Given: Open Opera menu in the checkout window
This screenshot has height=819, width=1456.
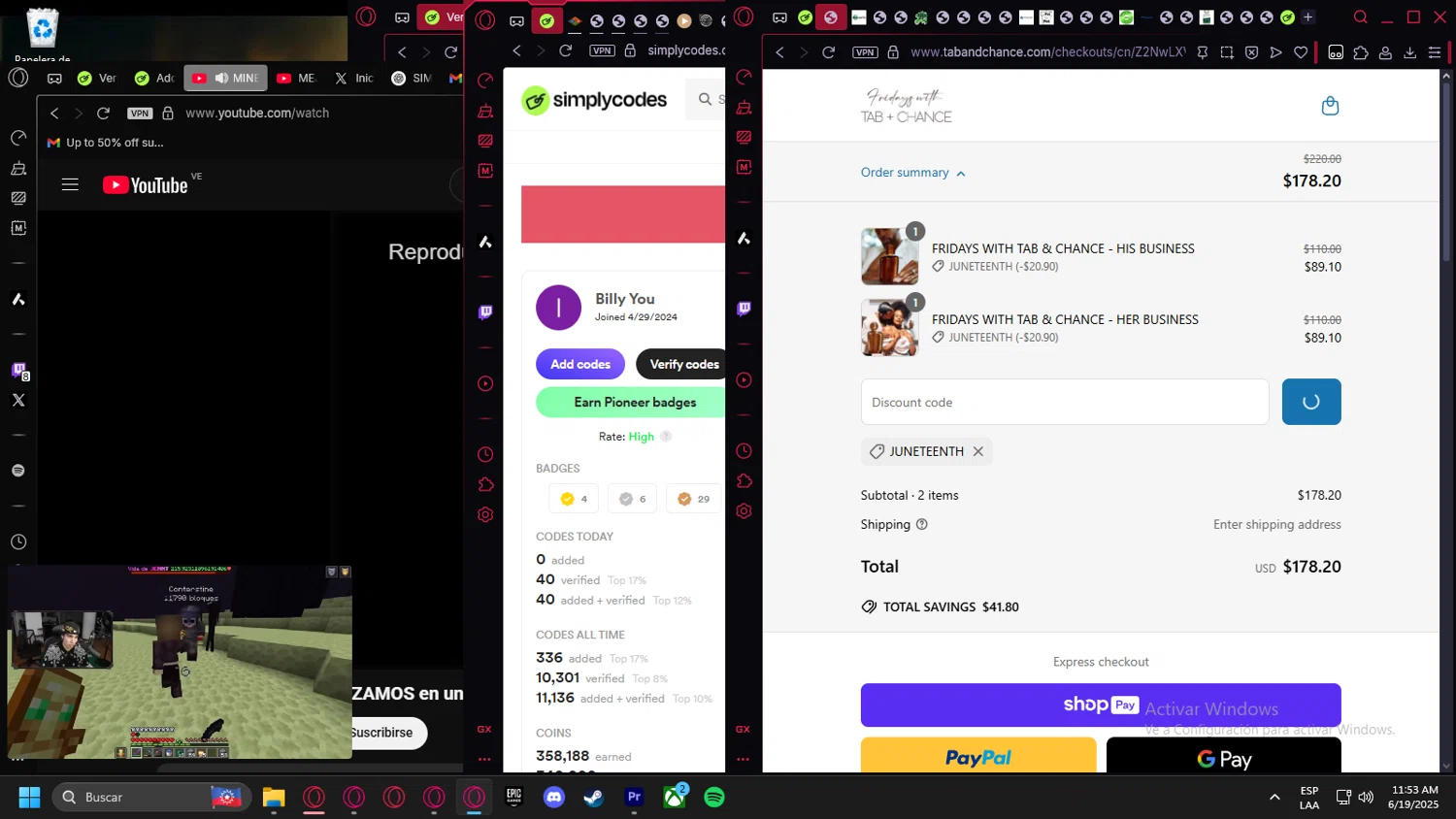Looking at the screenshot, I should click(x=745, y=17).
